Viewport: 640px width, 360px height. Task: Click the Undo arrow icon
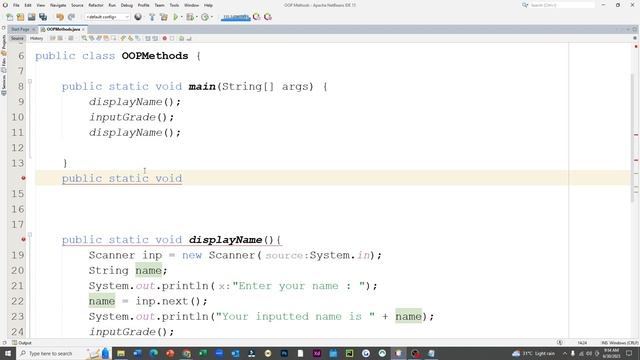60,17
